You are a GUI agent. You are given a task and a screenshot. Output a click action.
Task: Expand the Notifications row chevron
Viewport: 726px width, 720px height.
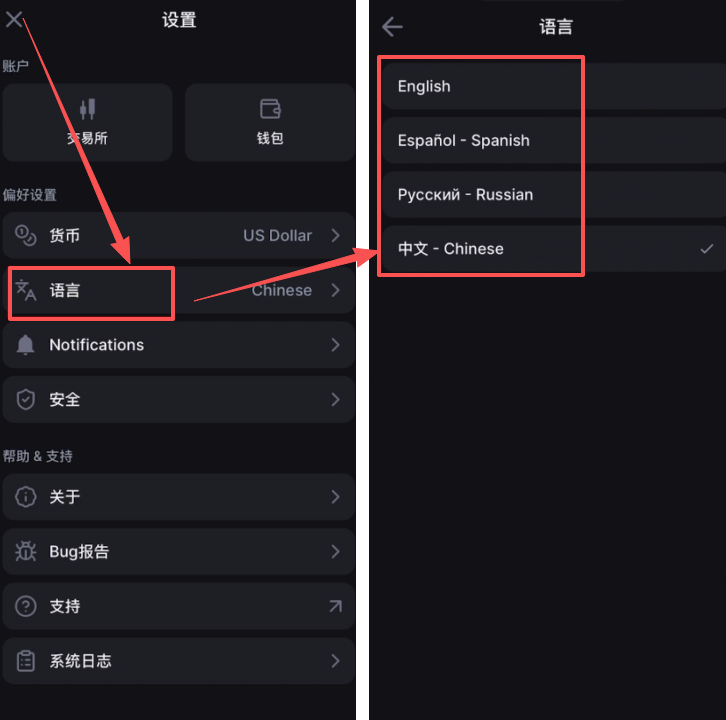[336, 345]
